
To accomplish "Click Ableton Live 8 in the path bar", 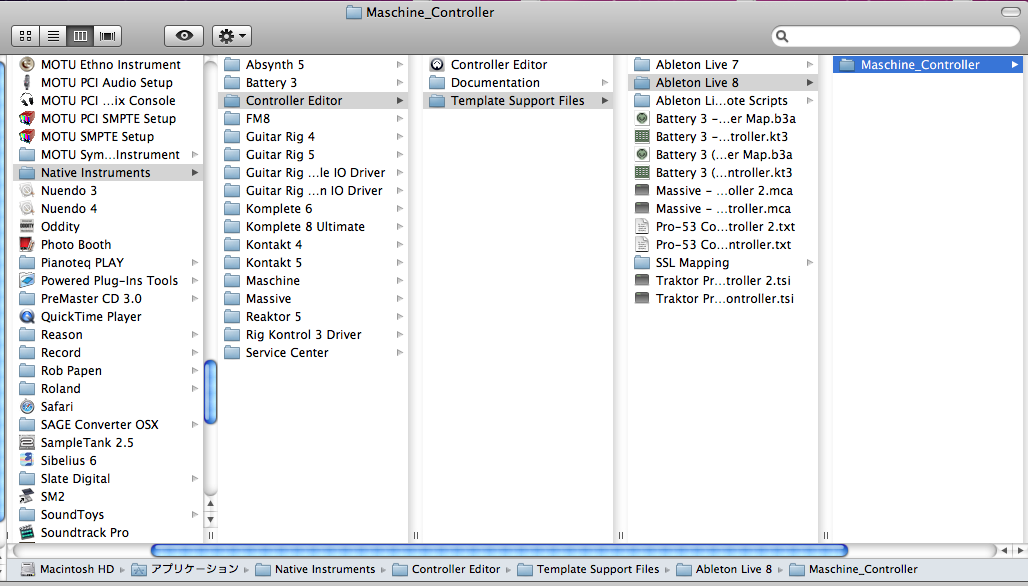I will 724,569.
